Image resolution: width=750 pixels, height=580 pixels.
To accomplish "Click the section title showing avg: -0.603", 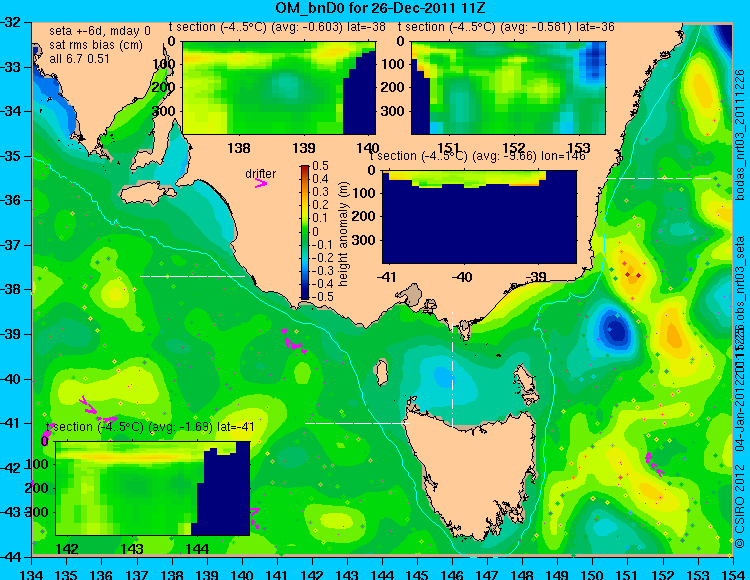I will coord(277,27).
